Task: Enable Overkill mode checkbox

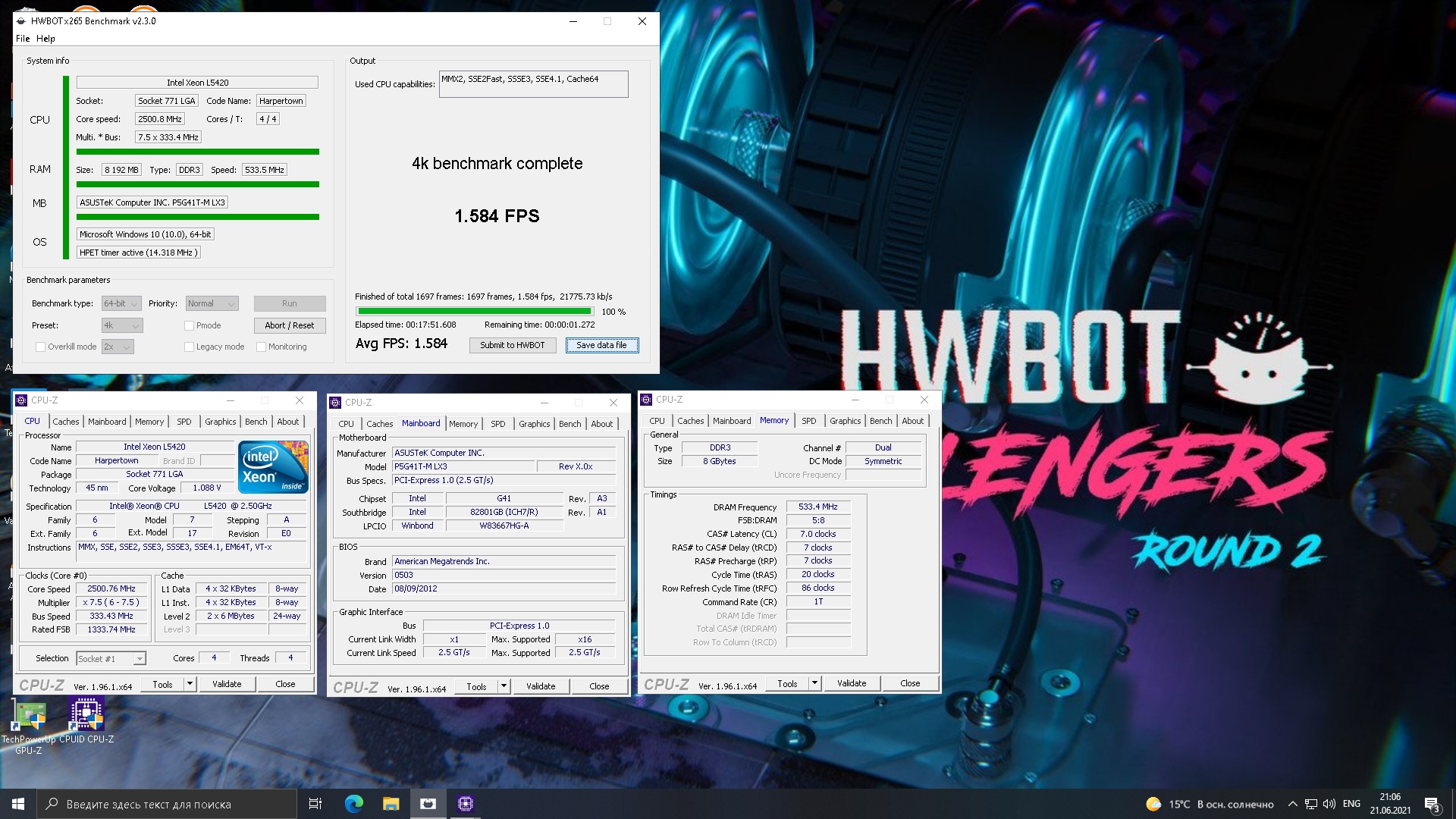Action: pos(41,347)
